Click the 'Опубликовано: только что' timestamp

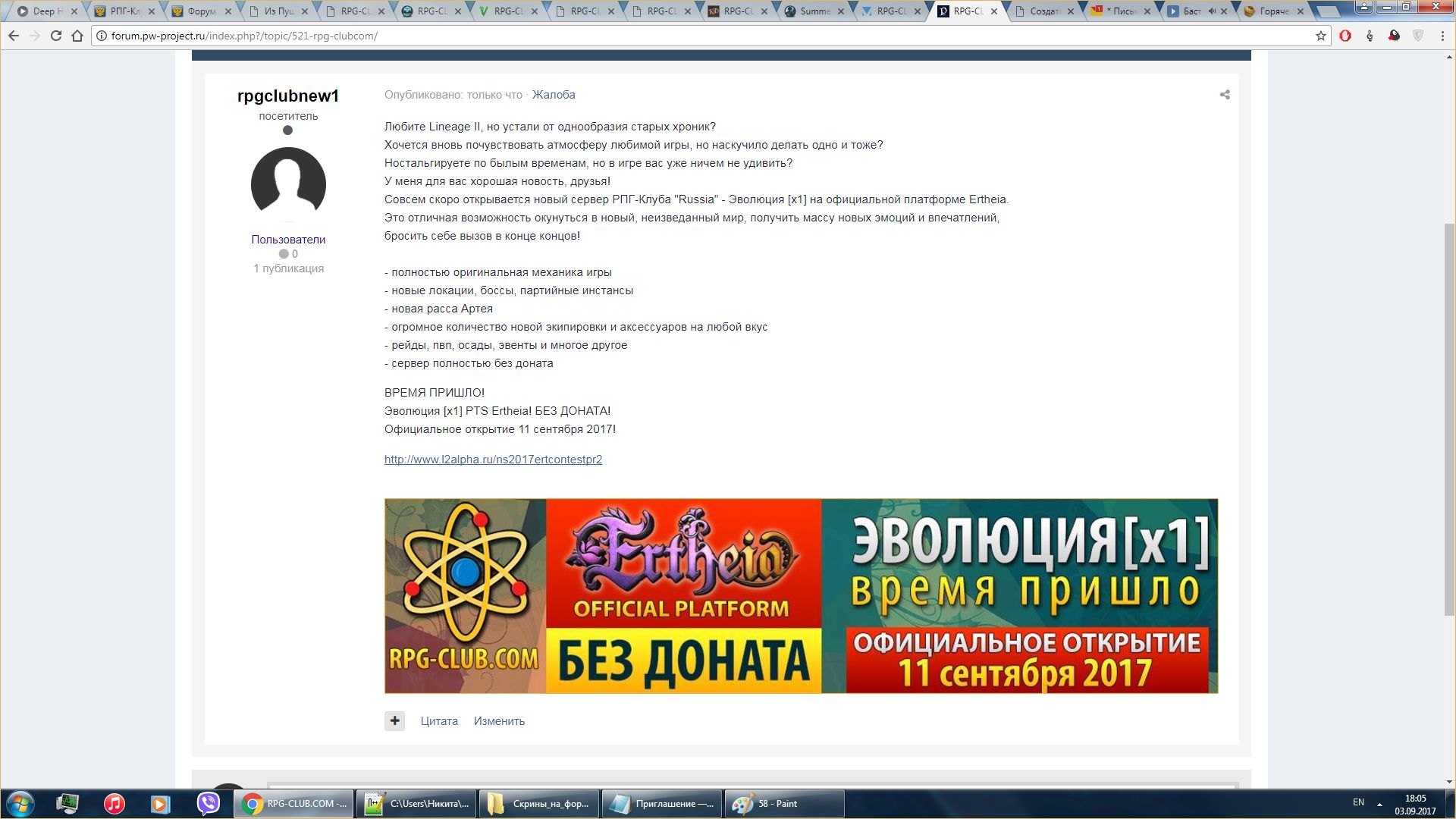point(453,95)
